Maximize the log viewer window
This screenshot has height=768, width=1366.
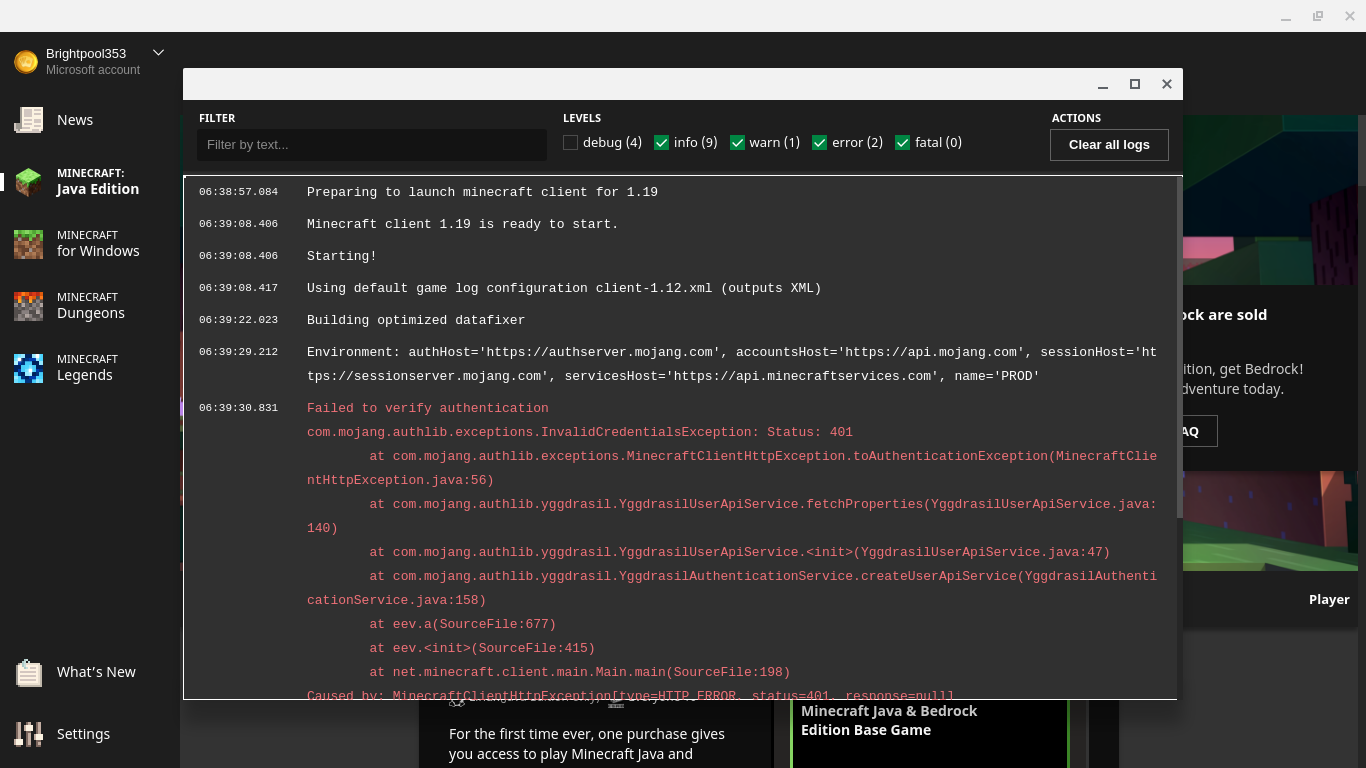1135,84
